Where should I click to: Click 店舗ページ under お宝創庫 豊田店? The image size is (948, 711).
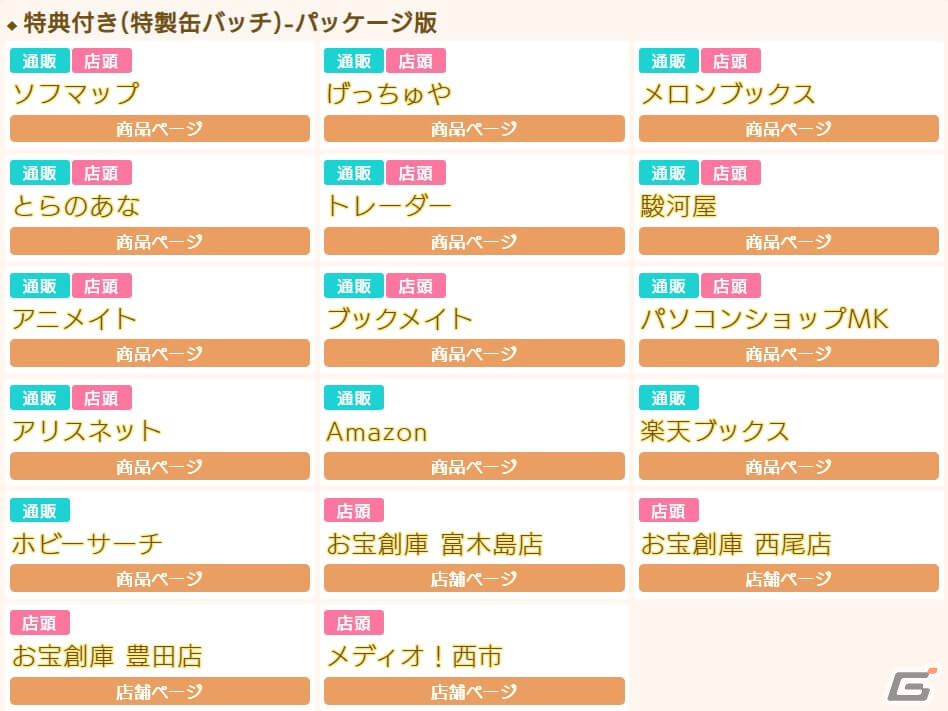coord(159,691)
